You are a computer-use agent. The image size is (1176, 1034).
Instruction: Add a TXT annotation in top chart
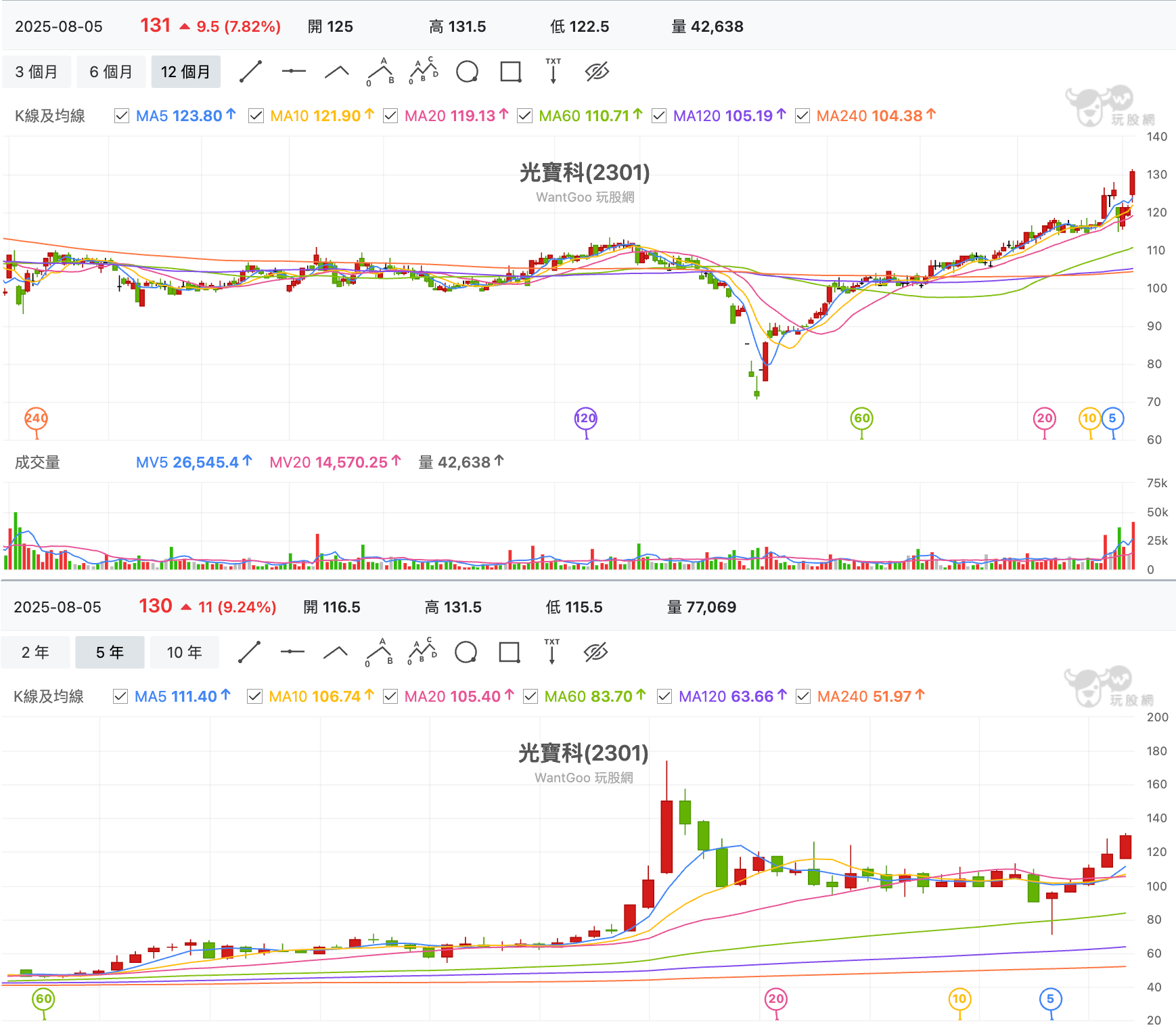[553, 71]
